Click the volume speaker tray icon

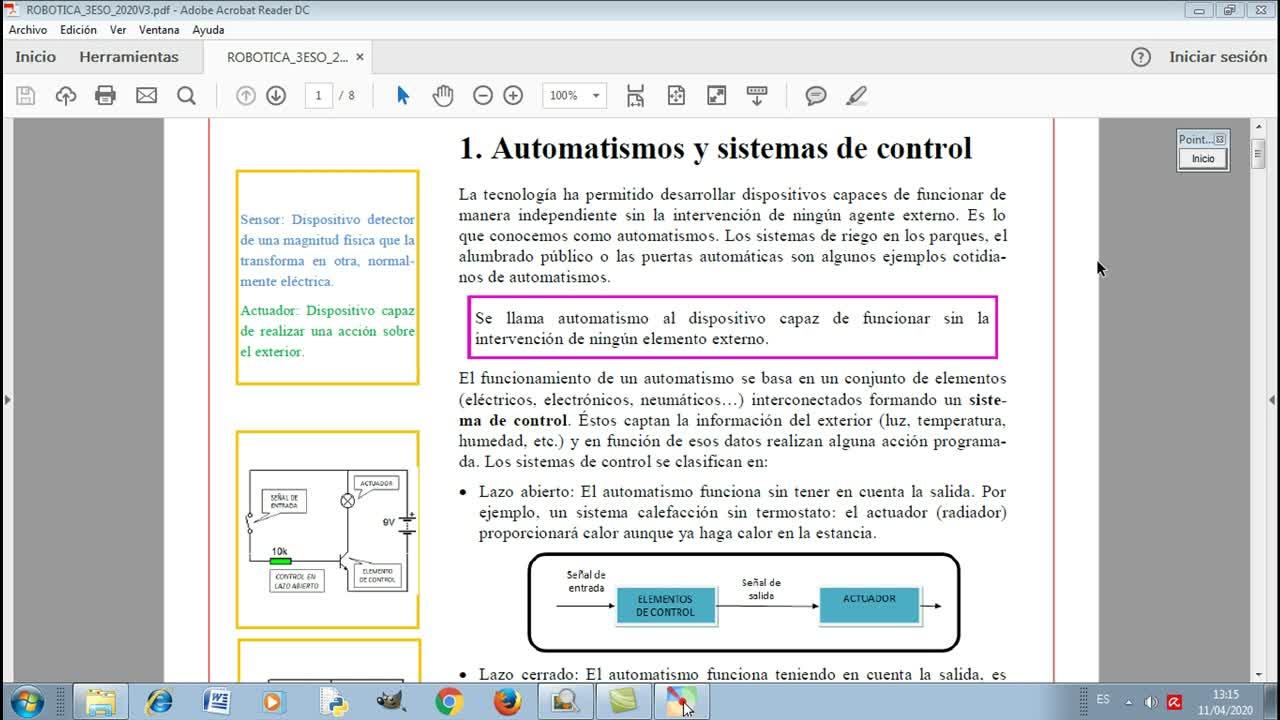[x=1151, y=702]
